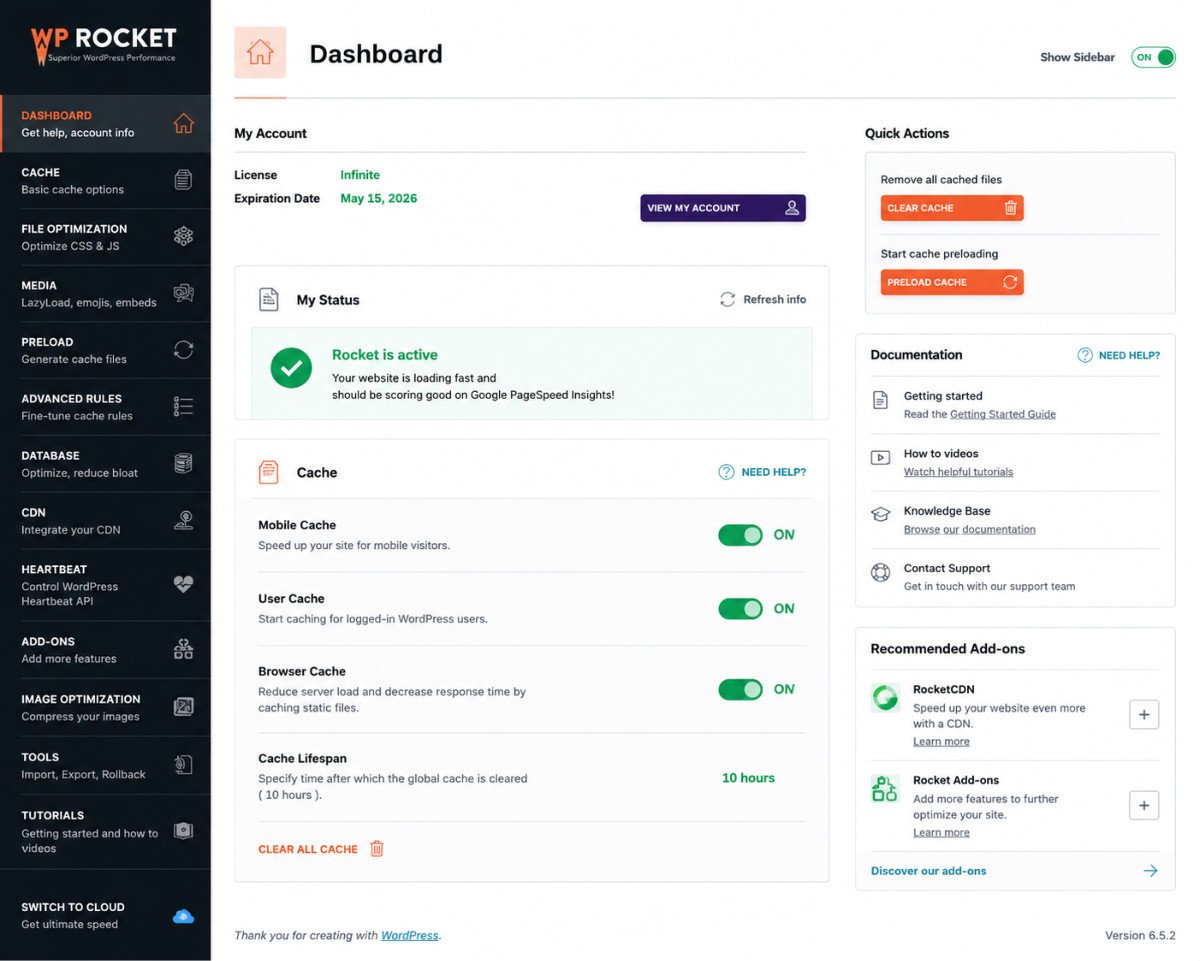Open the Getting Started Guide link
1200x961 pixels.
[x=1003, y=414]
